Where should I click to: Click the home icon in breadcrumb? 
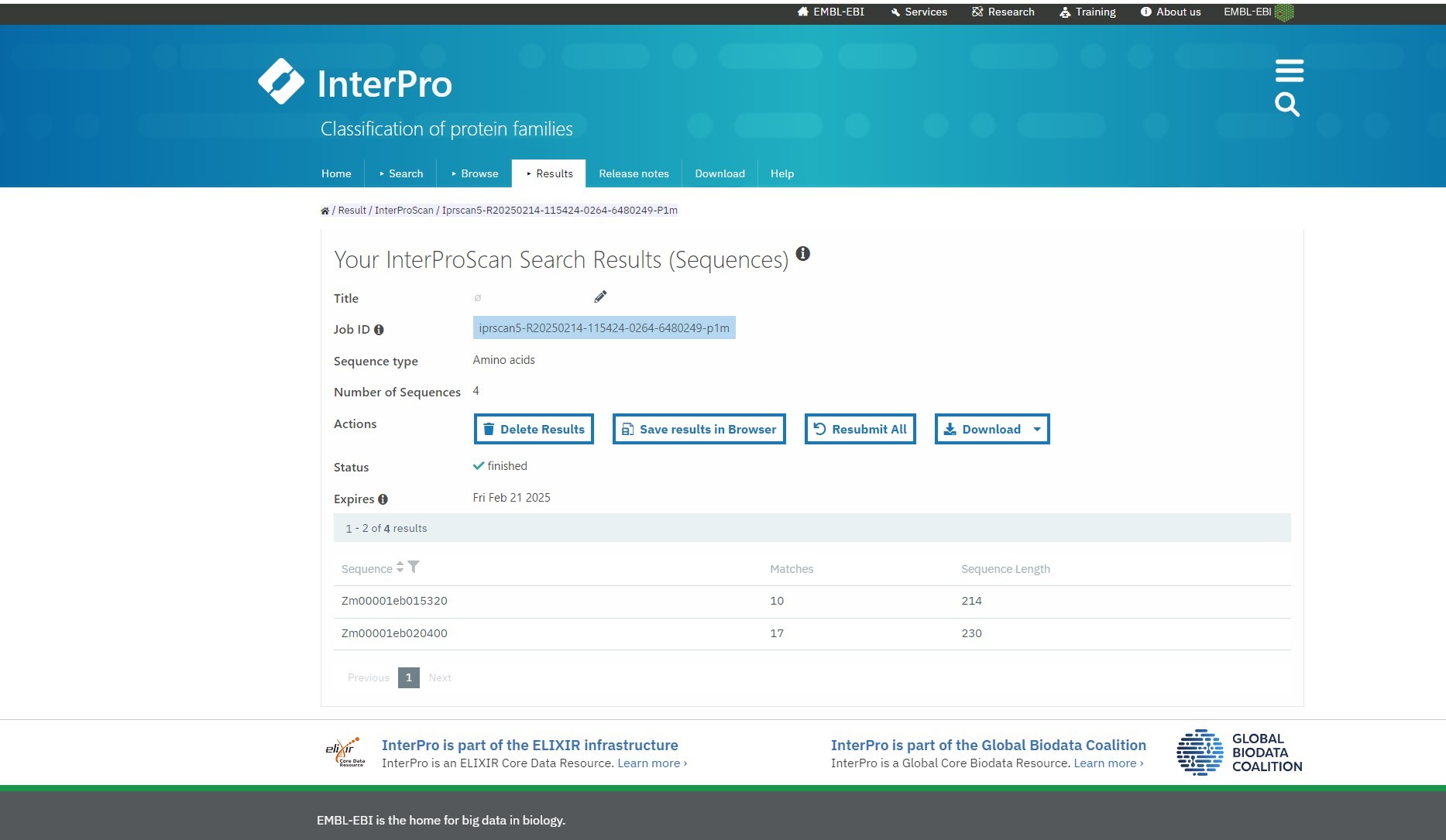coord(325,211)
